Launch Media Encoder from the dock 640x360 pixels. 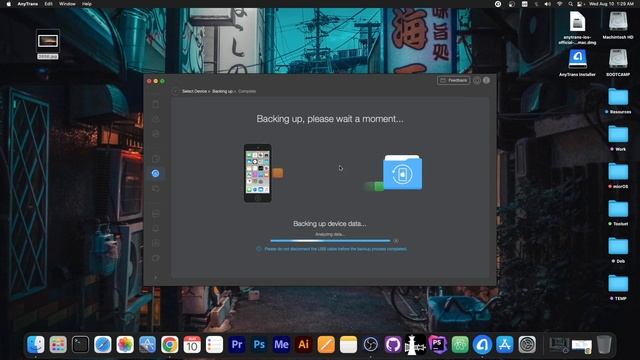coord(281,344)
